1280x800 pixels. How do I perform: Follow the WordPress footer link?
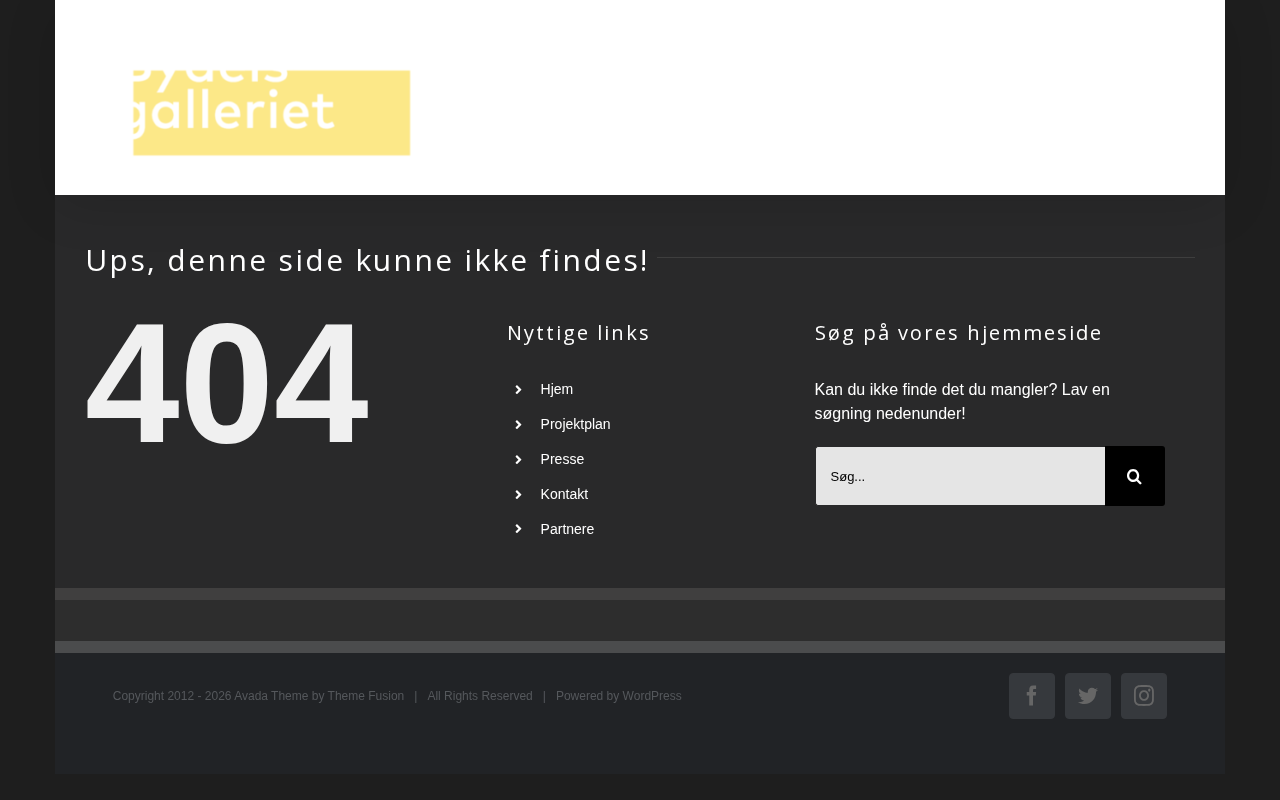click(652, 696)
